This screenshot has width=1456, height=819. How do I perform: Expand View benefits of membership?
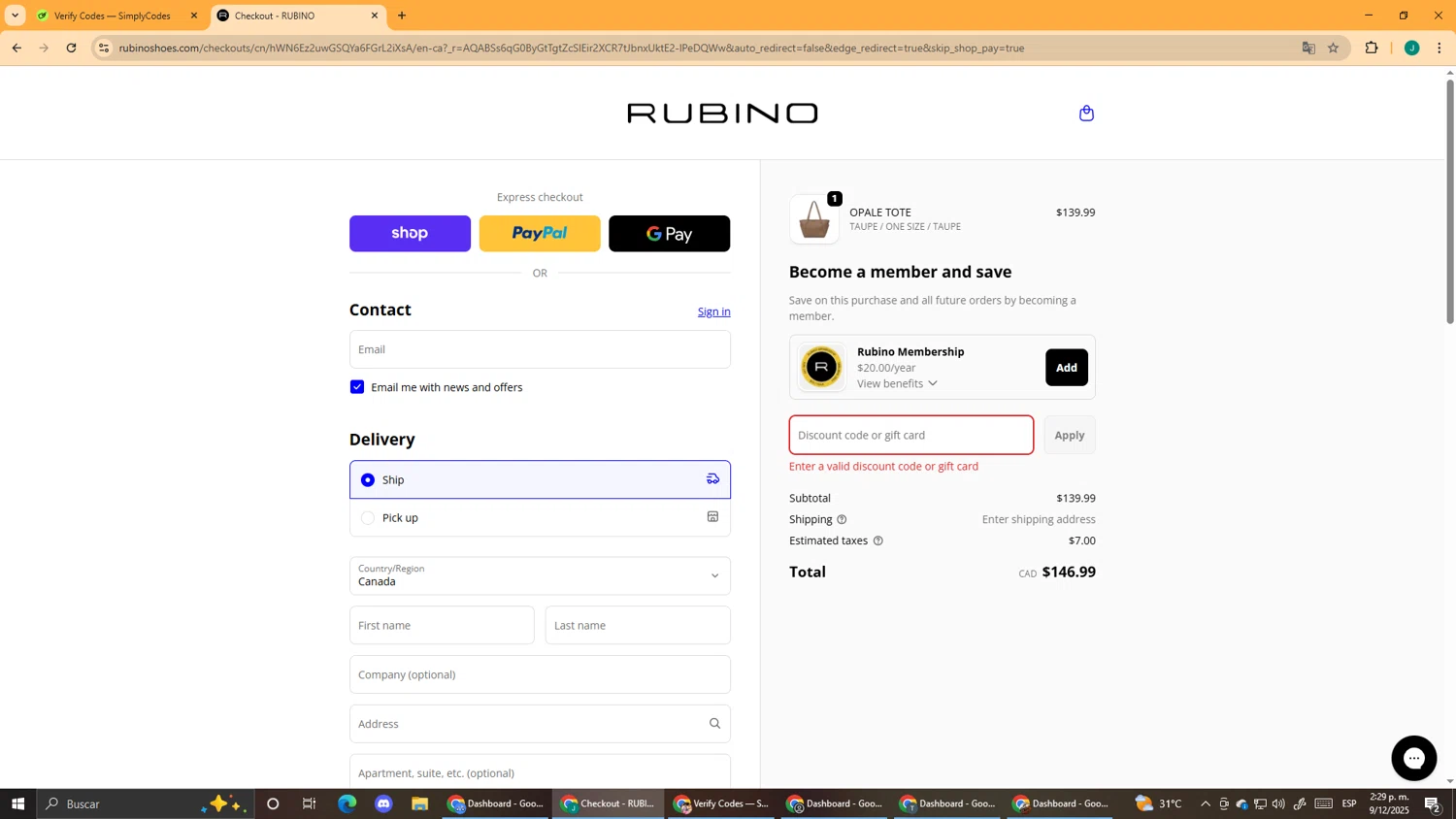pos(897,383)
